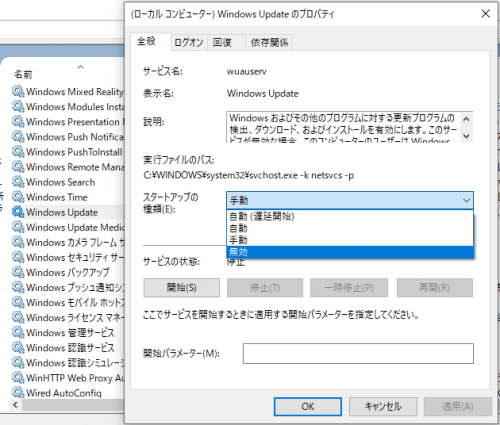This screenshot has width=500, height=425.
Task: Click the 一時停止(P) button
Action: [349, 288]
